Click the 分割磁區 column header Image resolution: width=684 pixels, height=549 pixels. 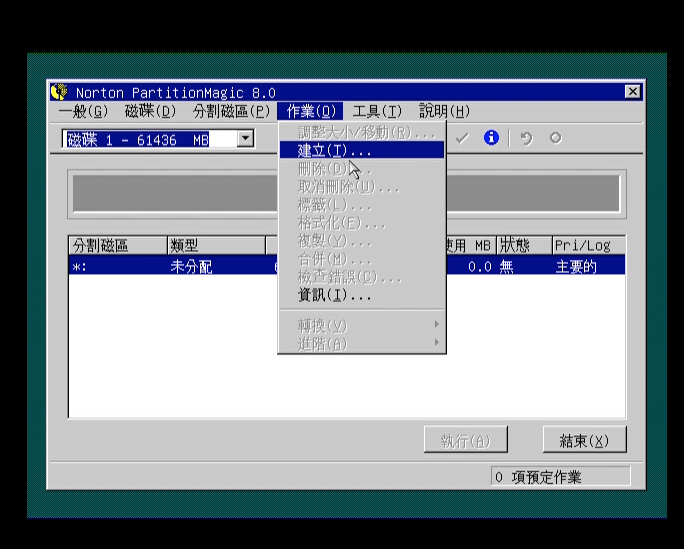118,246
